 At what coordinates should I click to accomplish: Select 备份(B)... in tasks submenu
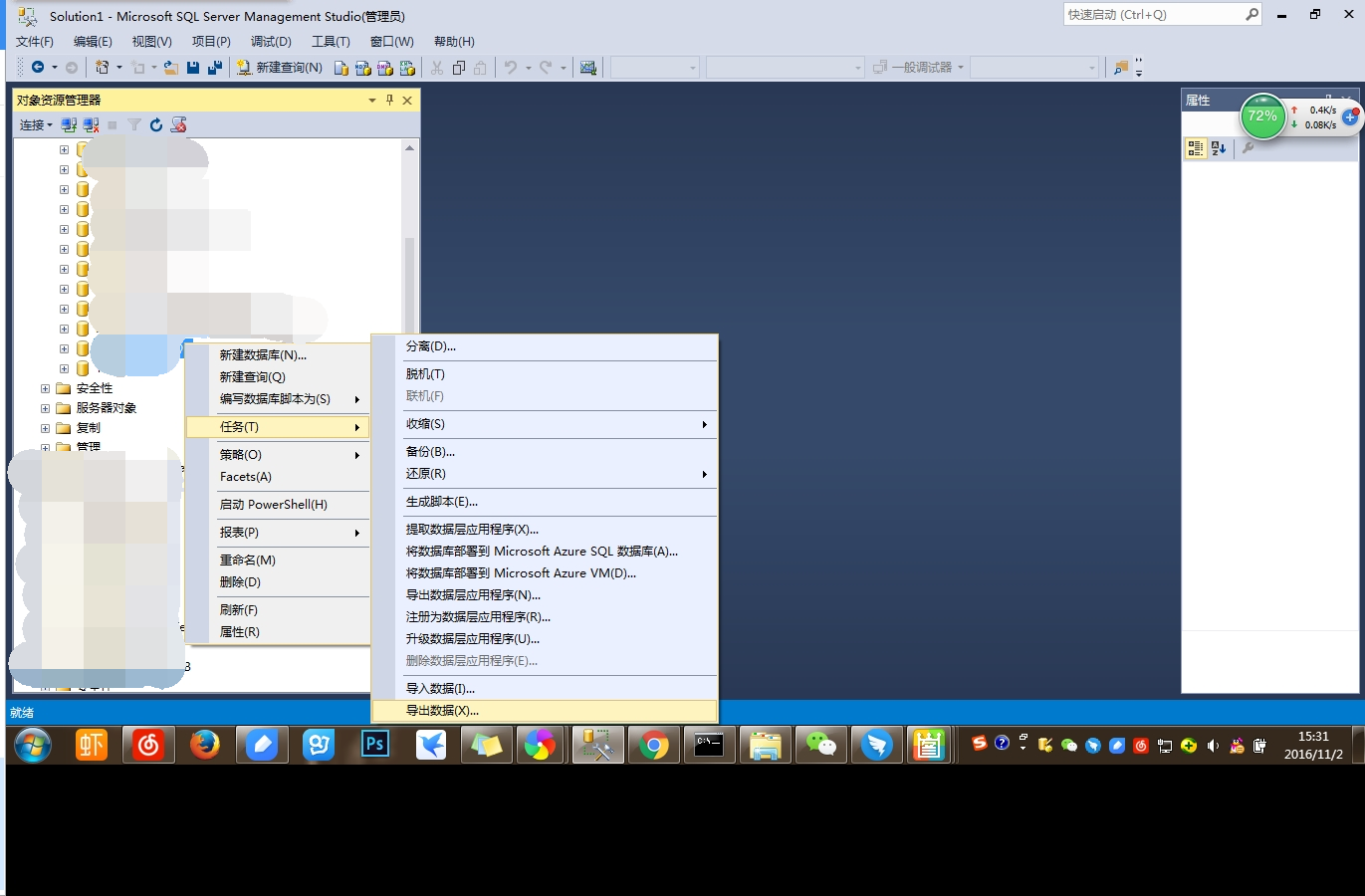point(544,452)
